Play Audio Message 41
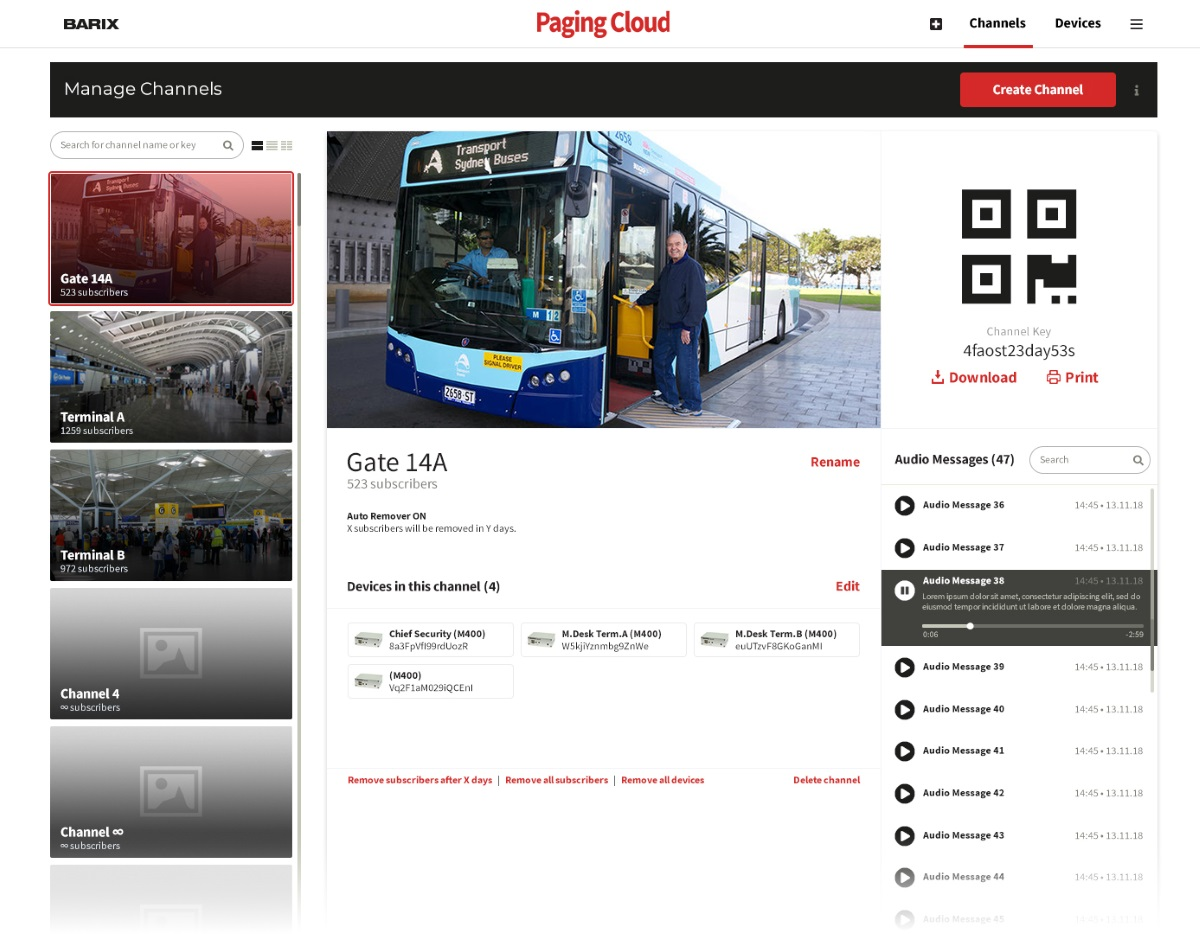This screenshot has height=934, width=1200. click(x=904, y=751)
